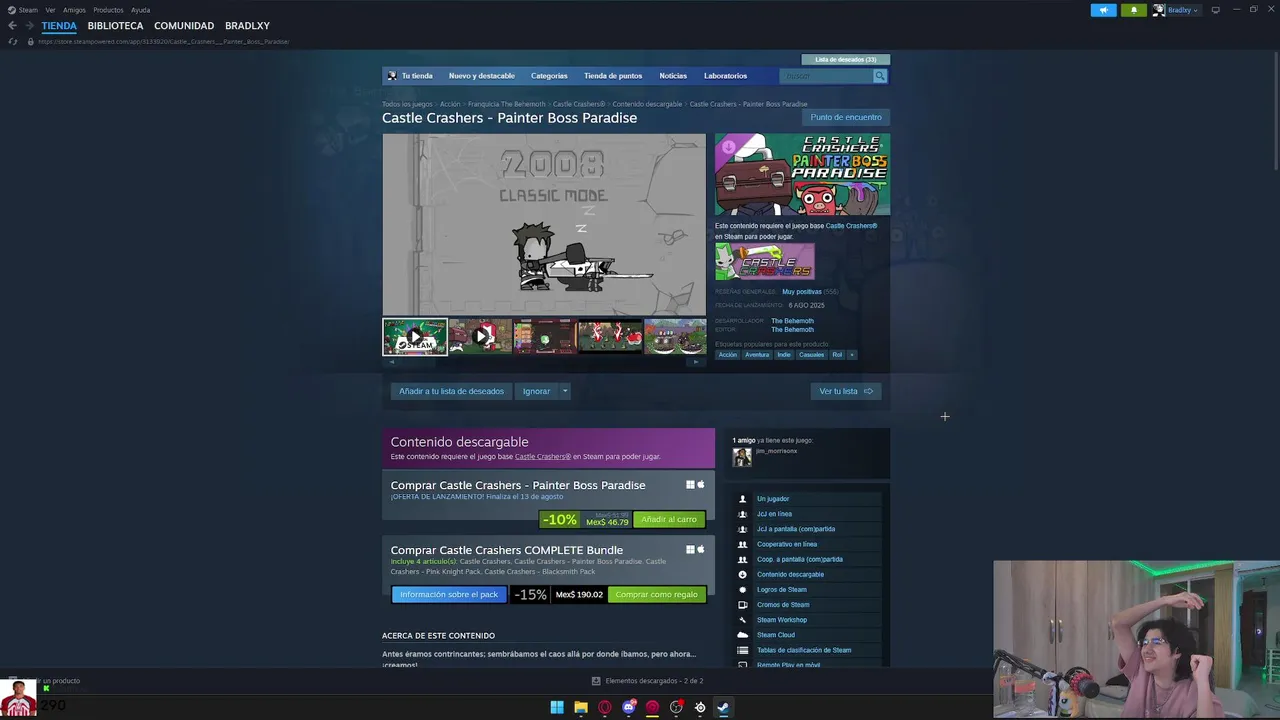
Task: Click Cooperativo en línea feature
Action: (x=809, y=544)
